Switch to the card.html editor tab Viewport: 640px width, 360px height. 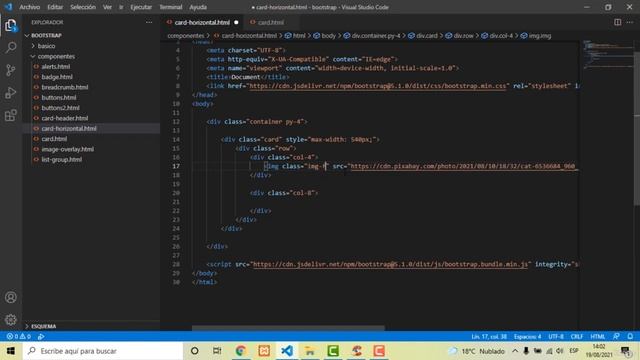(271, 22)
